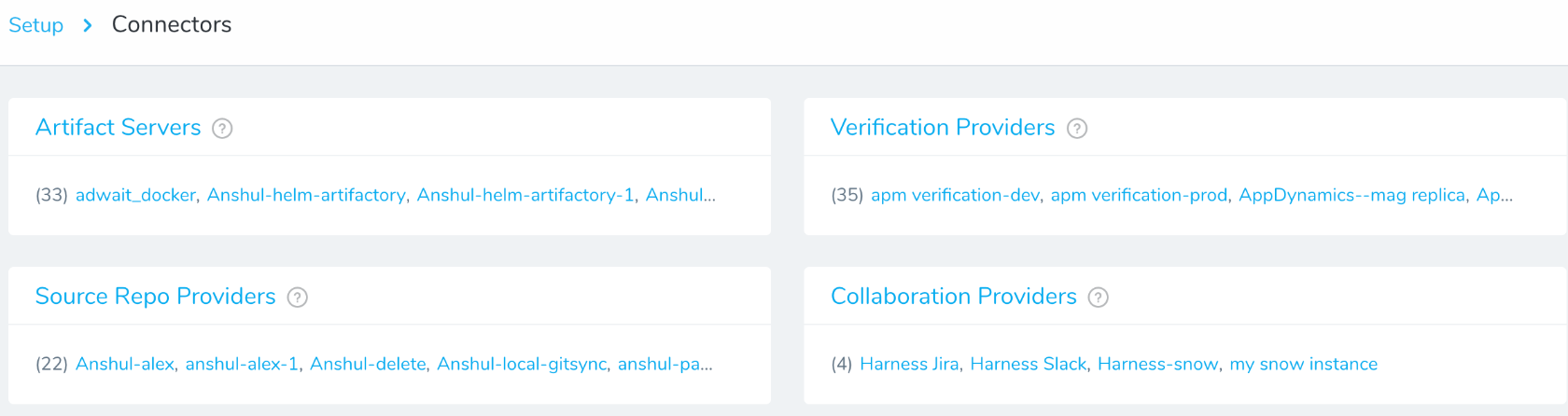
Task: Open the Collaboration Providers heading
Action: (x=954, y=297)
